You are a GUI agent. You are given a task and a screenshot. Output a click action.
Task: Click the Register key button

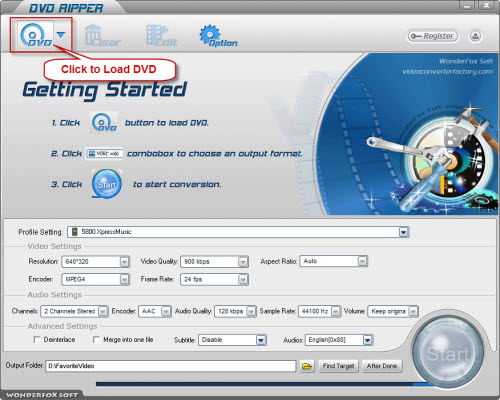pyautogui.click(x=432, y=36)
